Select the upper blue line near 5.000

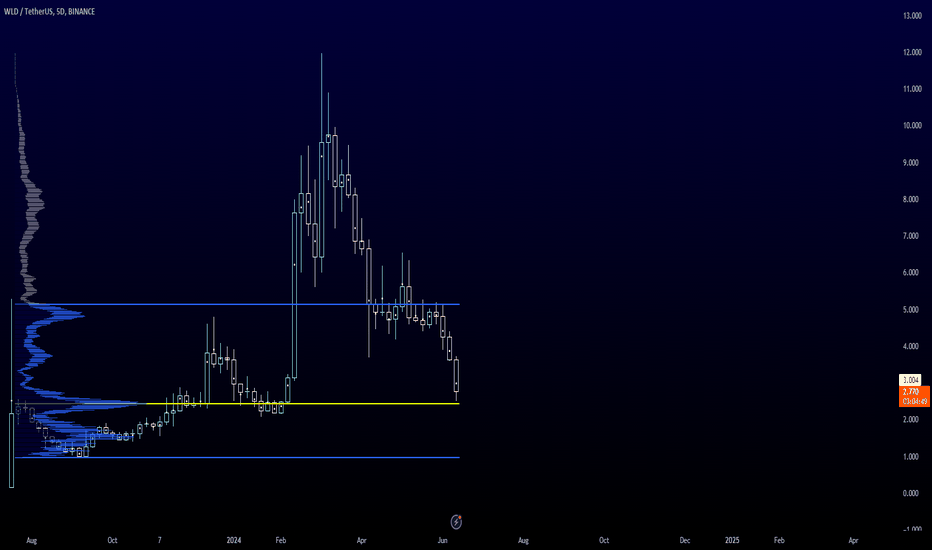[x=237, y=304]
